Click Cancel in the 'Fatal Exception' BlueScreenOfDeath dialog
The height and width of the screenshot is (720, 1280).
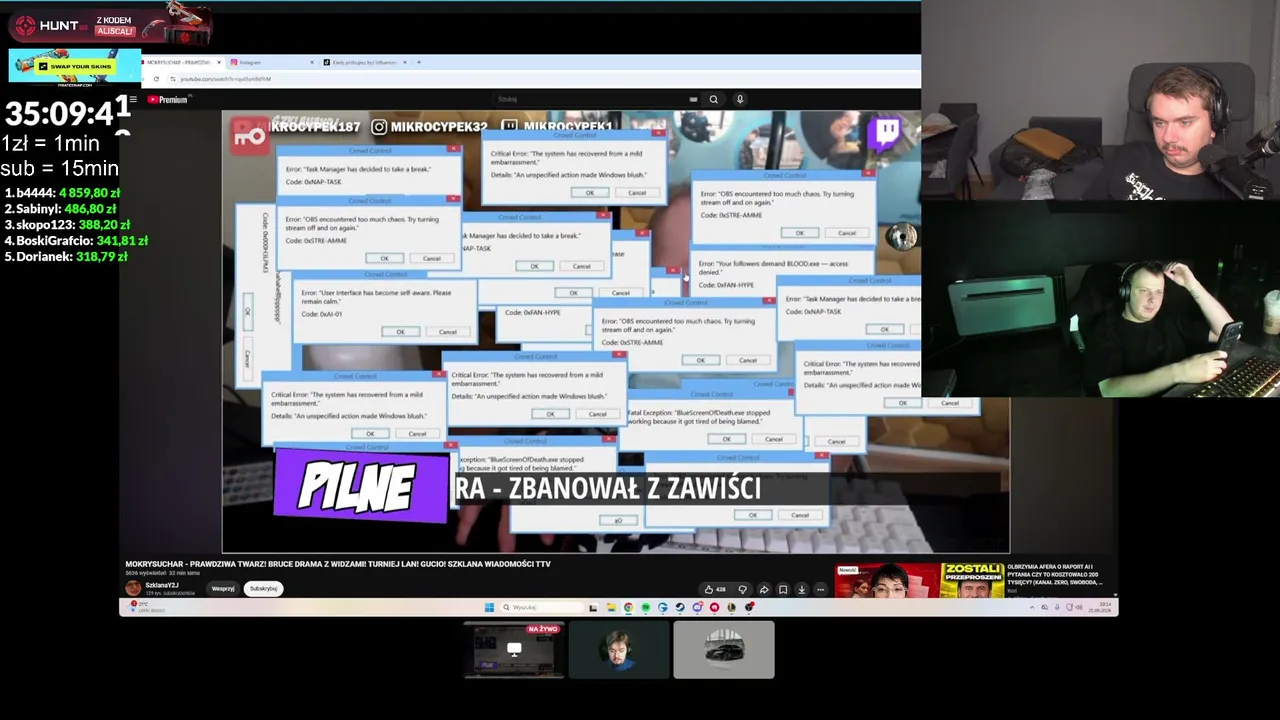773,439
